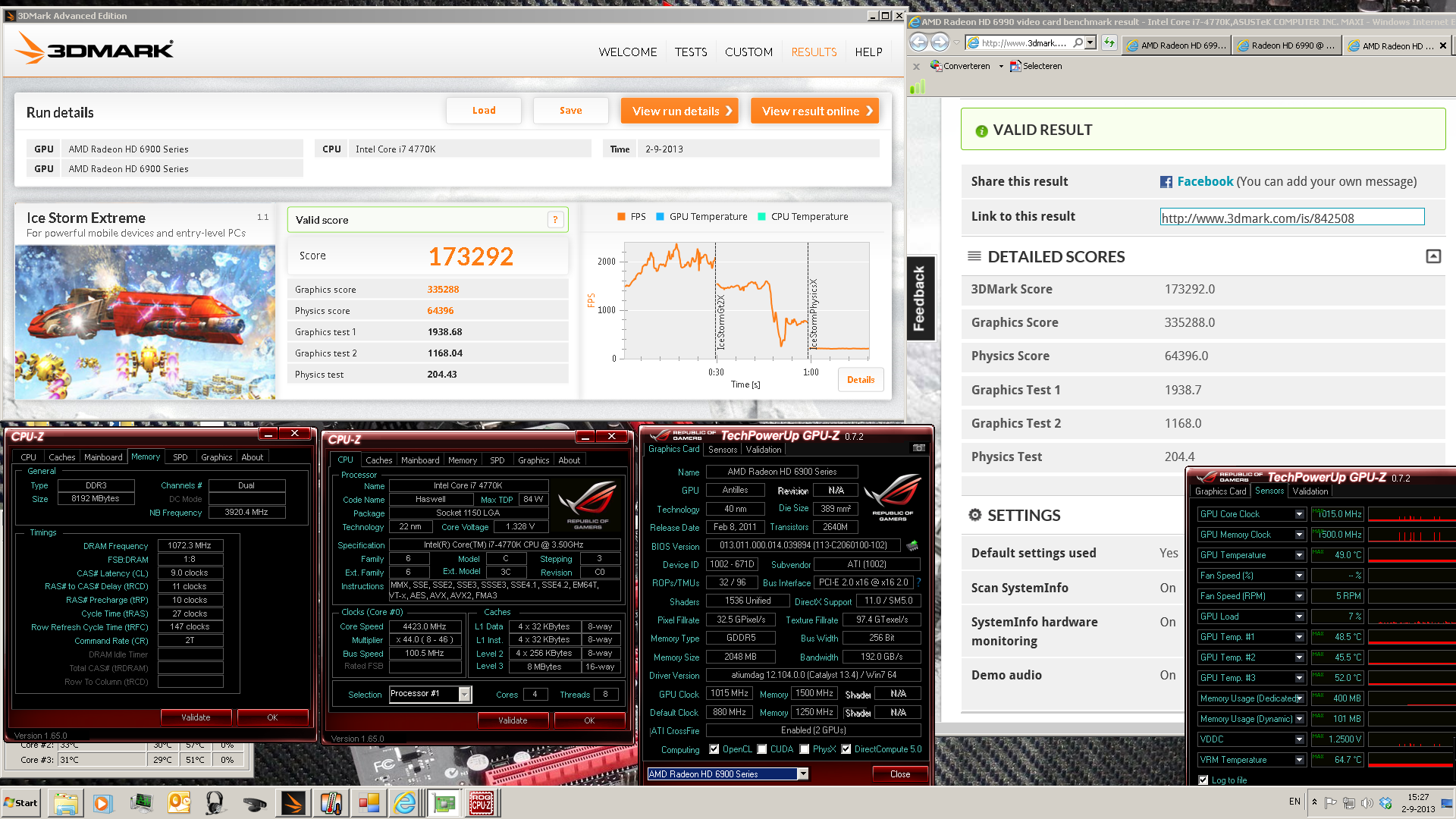
Task: Open the GPU Load sensor dropdown
Action: (1299, 617)
